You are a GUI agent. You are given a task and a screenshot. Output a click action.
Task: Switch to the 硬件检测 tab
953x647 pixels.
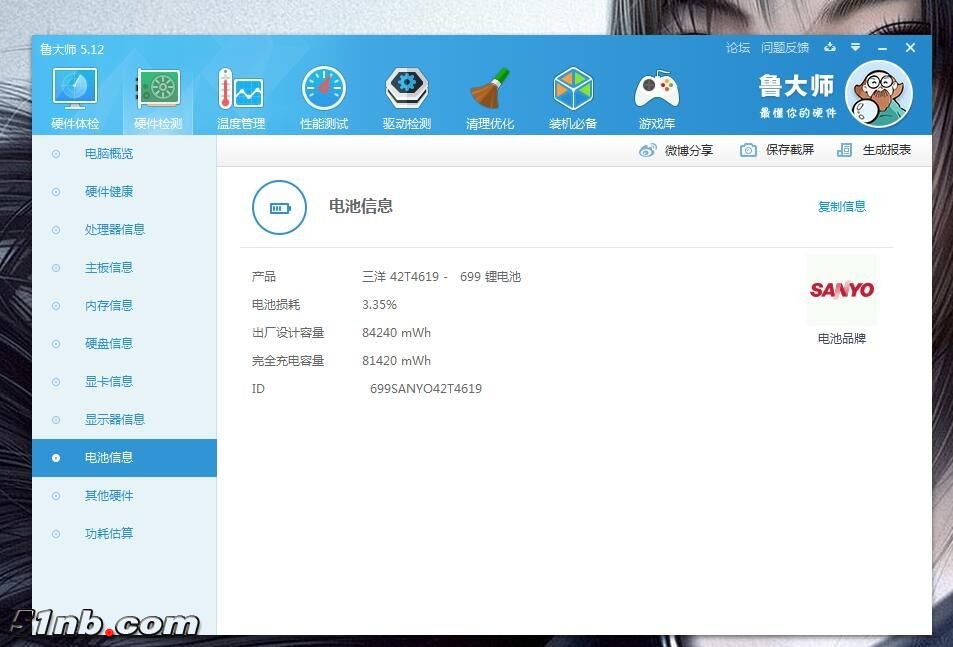[157, 95]
